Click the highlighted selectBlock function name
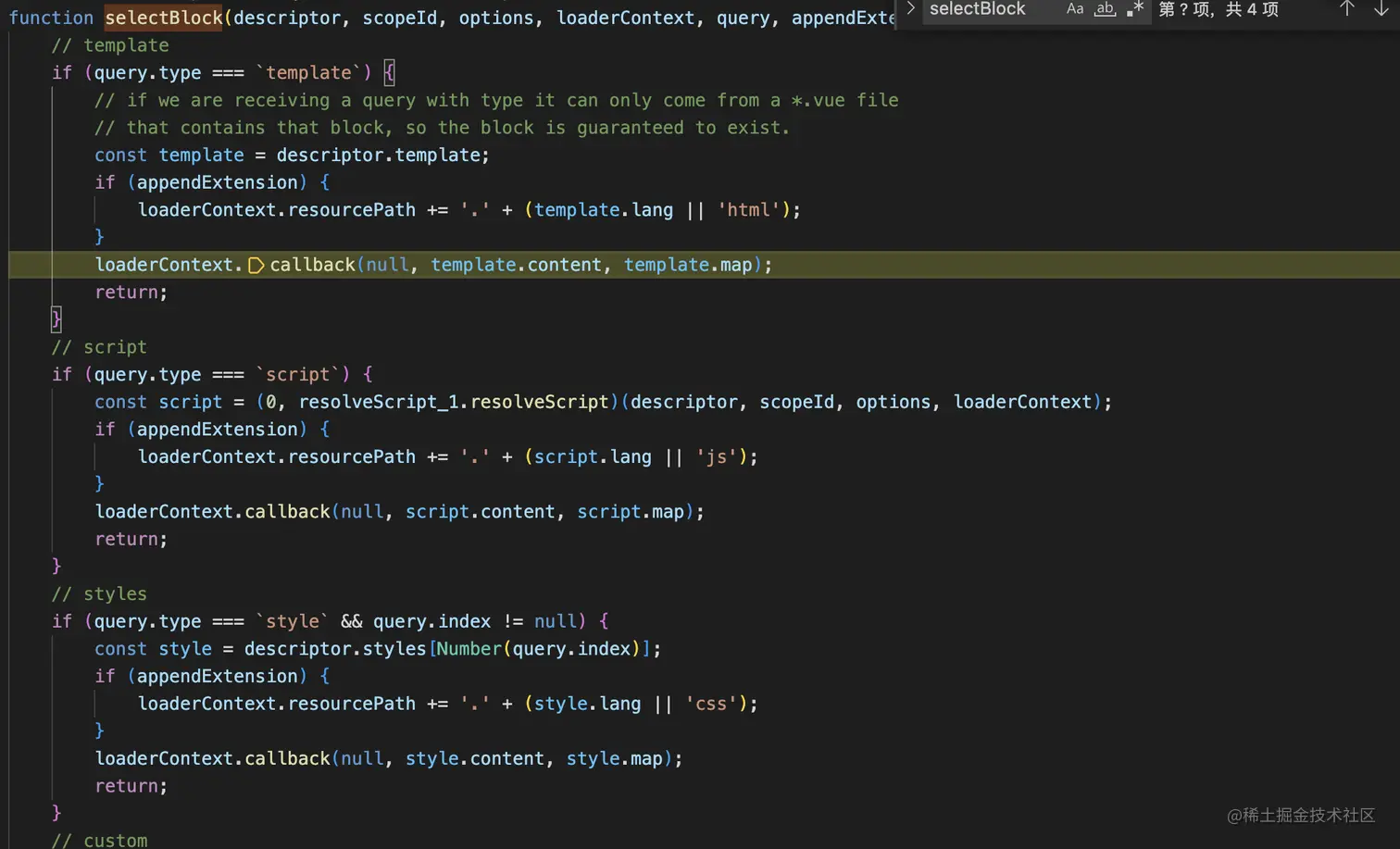The height and width of the screenshot is (849, 1400). pos(164,18)
